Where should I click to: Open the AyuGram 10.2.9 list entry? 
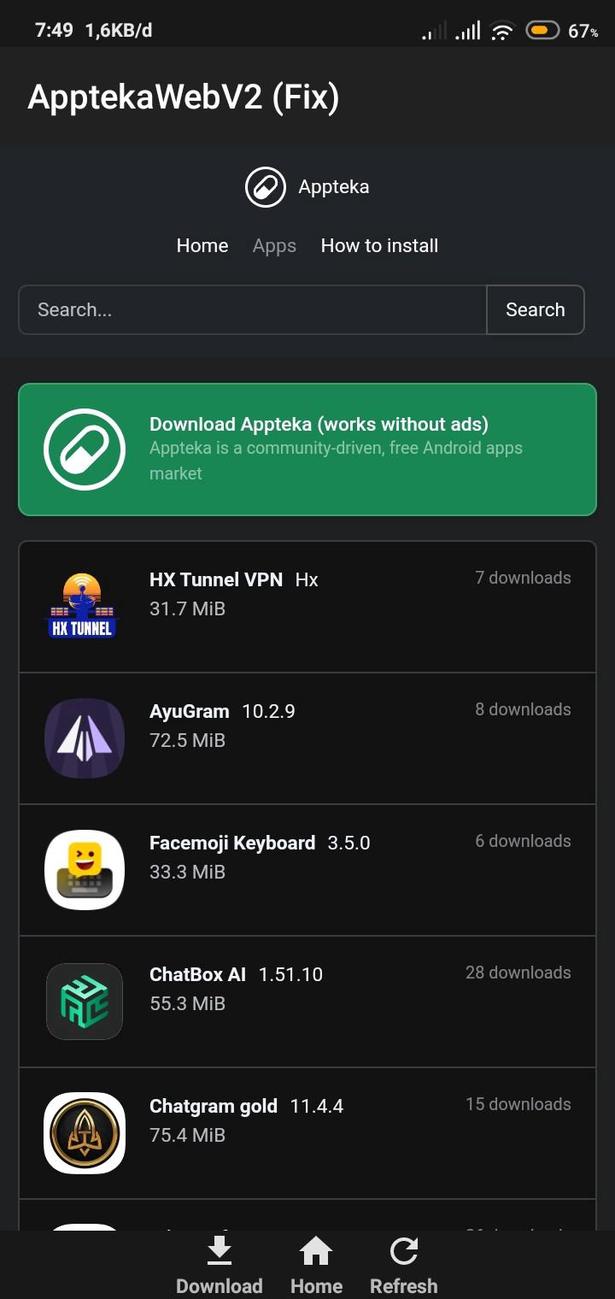[x=307, y=738]
